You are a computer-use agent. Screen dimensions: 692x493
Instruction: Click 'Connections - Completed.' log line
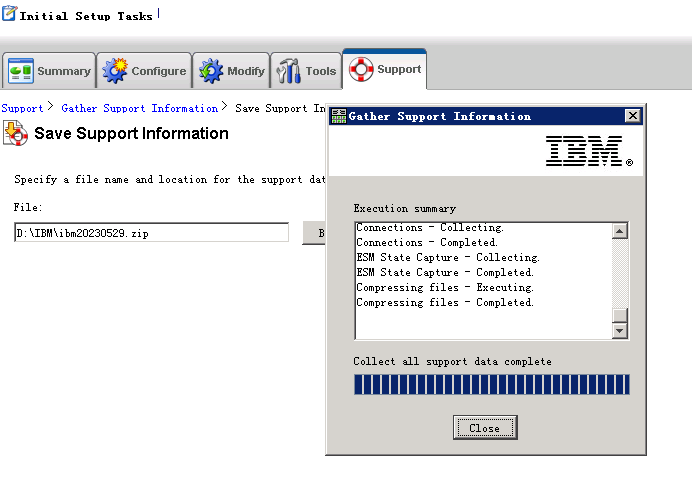tap(427, 242)
